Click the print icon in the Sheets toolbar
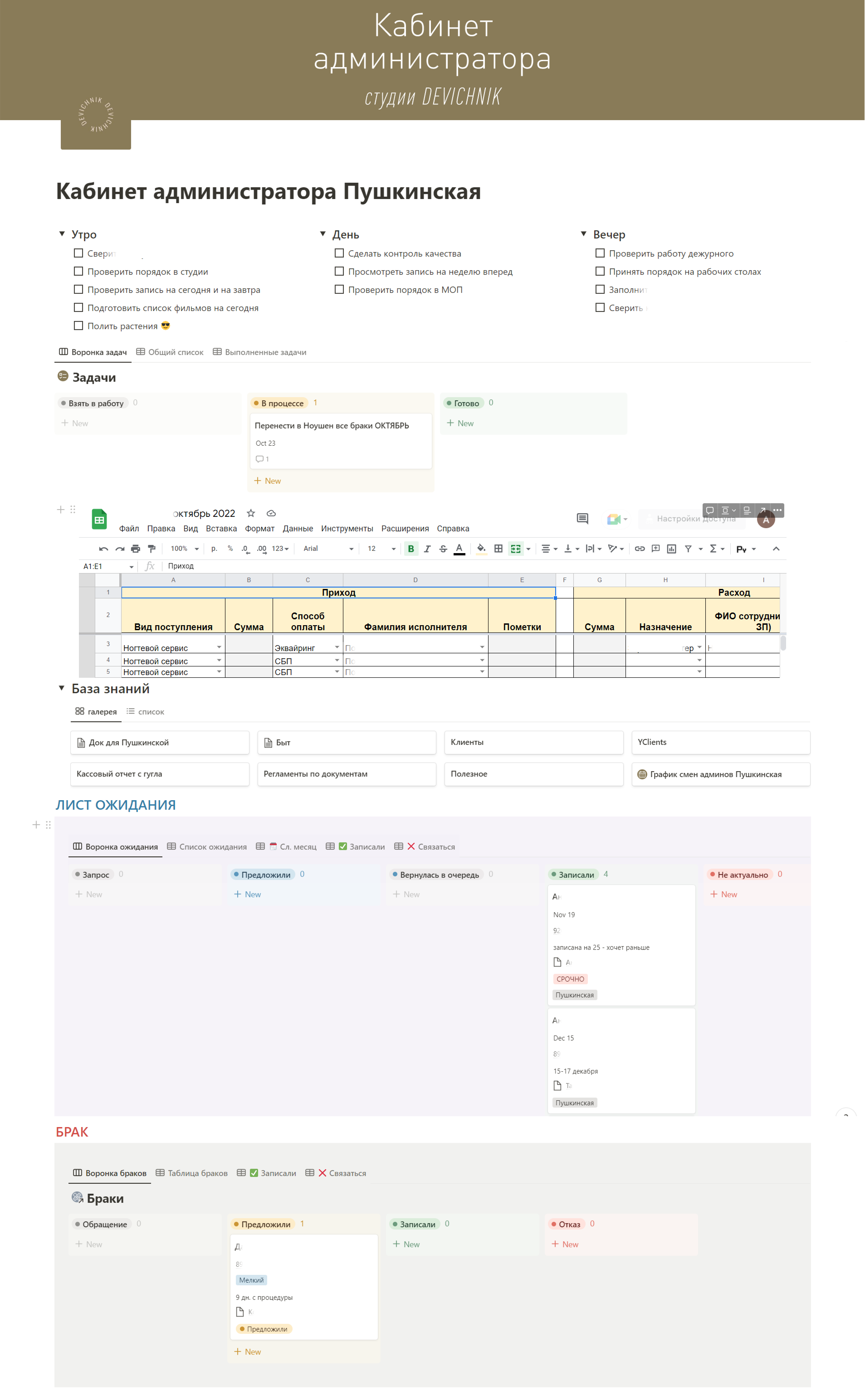This screenshot has height=1400, width=865. point(136,549)
